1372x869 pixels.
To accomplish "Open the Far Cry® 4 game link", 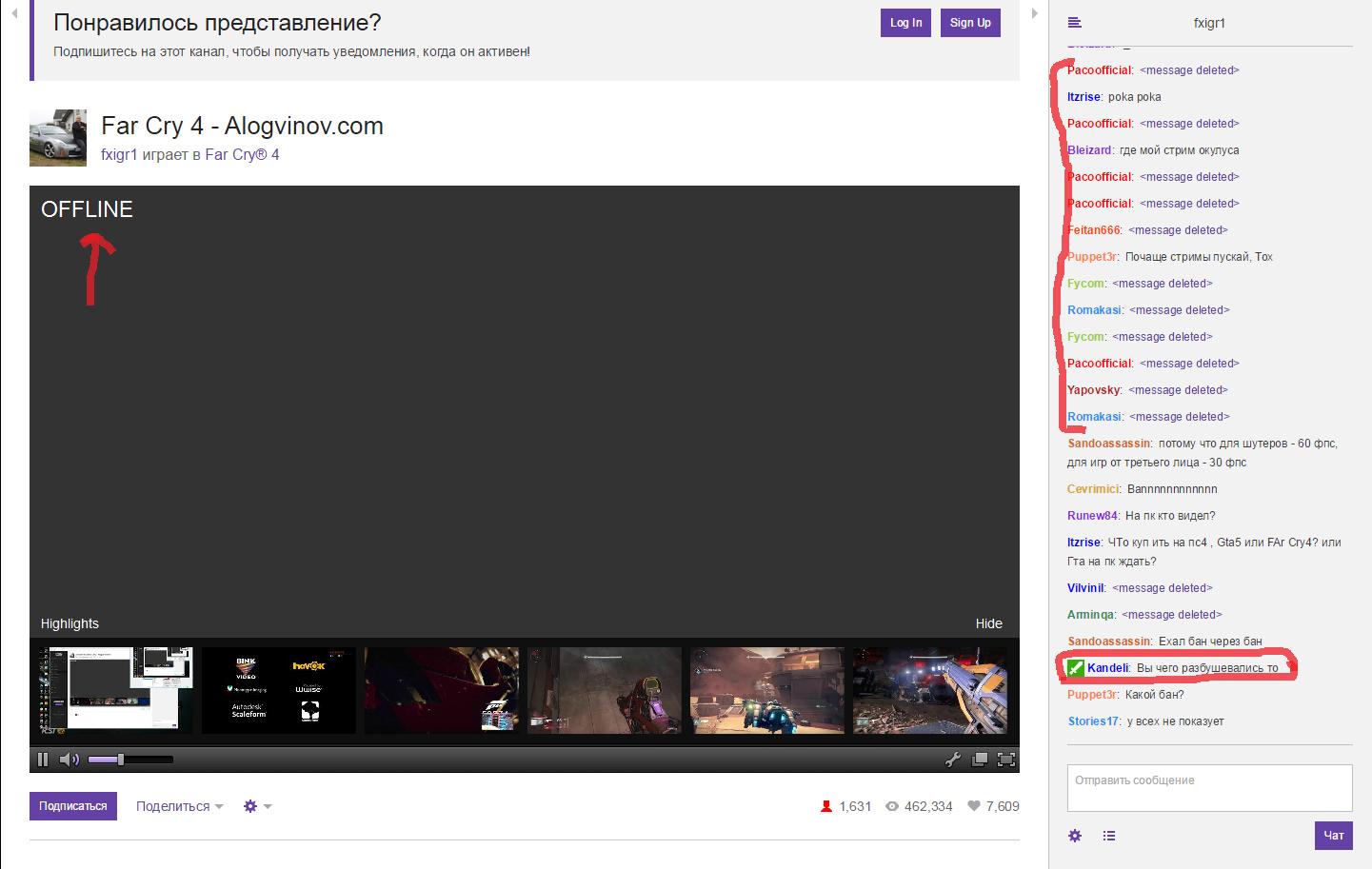I will click(x=242, y=154).
